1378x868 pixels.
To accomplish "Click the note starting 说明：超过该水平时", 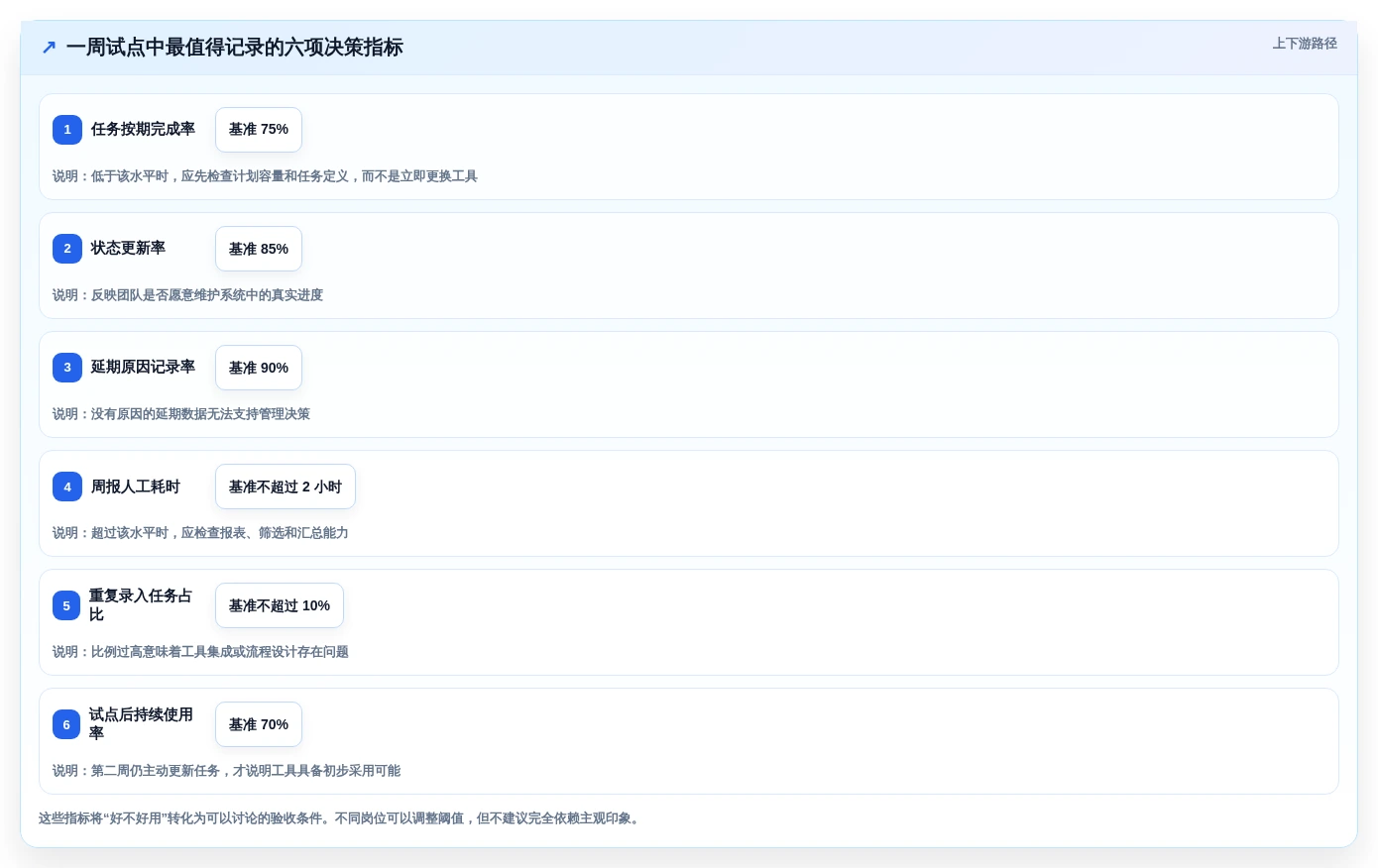I will point(200,533).
